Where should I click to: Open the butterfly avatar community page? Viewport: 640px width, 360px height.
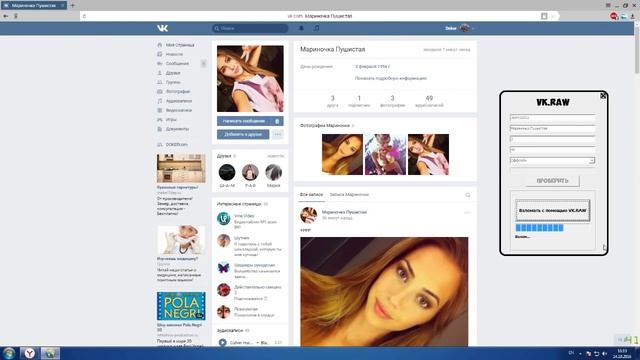[224, 268]
